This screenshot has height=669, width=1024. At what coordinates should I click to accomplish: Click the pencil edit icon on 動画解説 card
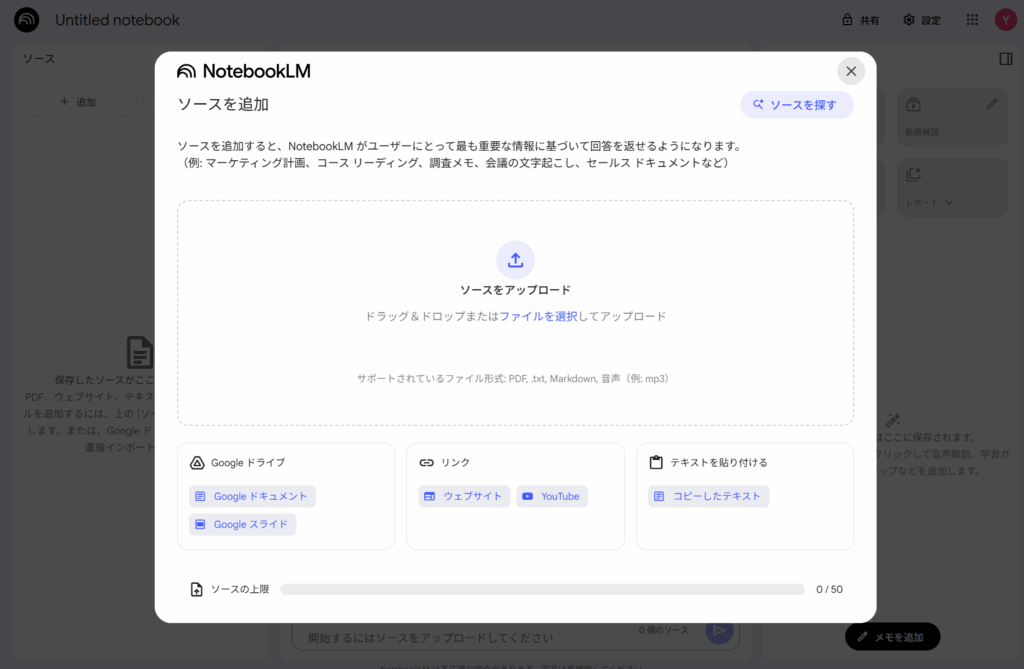point(992,104)
